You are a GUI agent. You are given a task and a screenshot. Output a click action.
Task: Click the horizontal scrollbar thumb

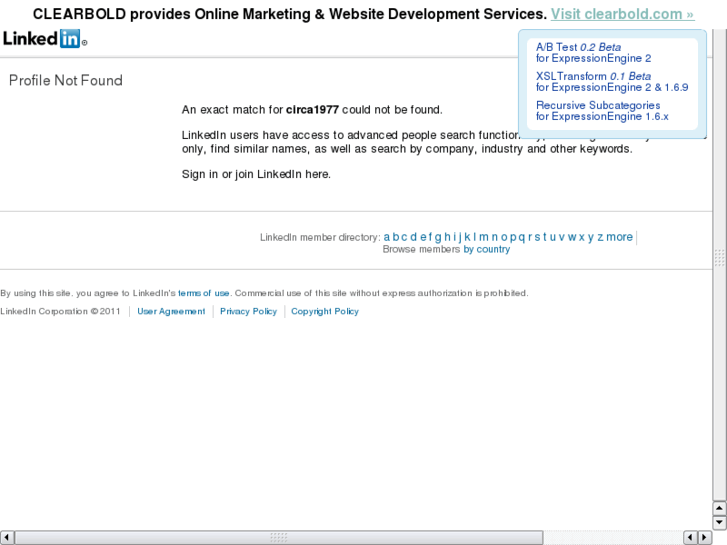[x=279, y=538]
